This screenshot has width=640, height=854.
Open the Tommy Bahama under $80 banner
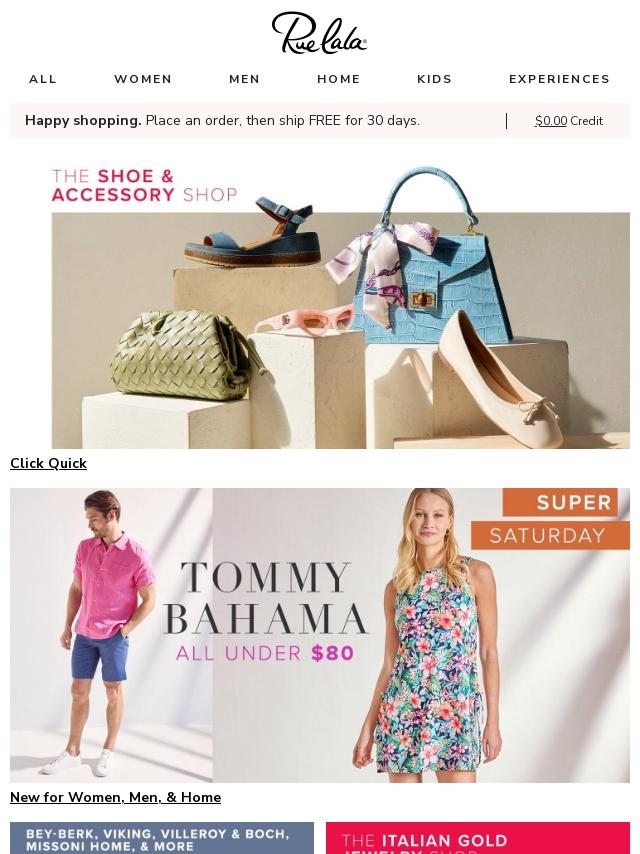tap(320, 635)
